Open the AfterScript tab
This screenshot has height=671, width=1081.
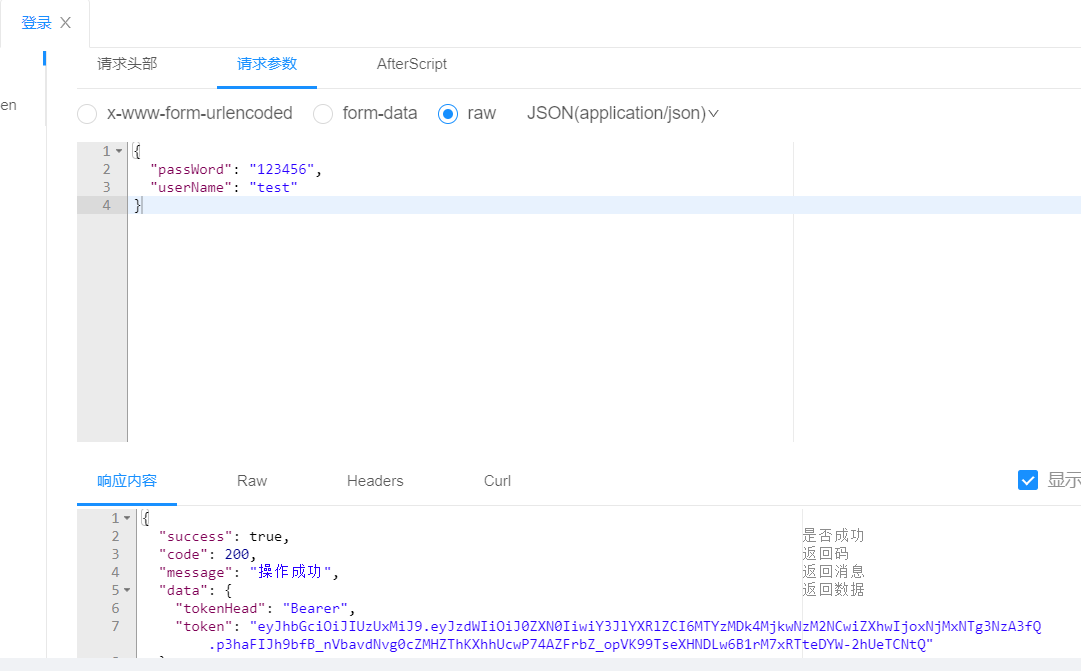tap(412, 64)
